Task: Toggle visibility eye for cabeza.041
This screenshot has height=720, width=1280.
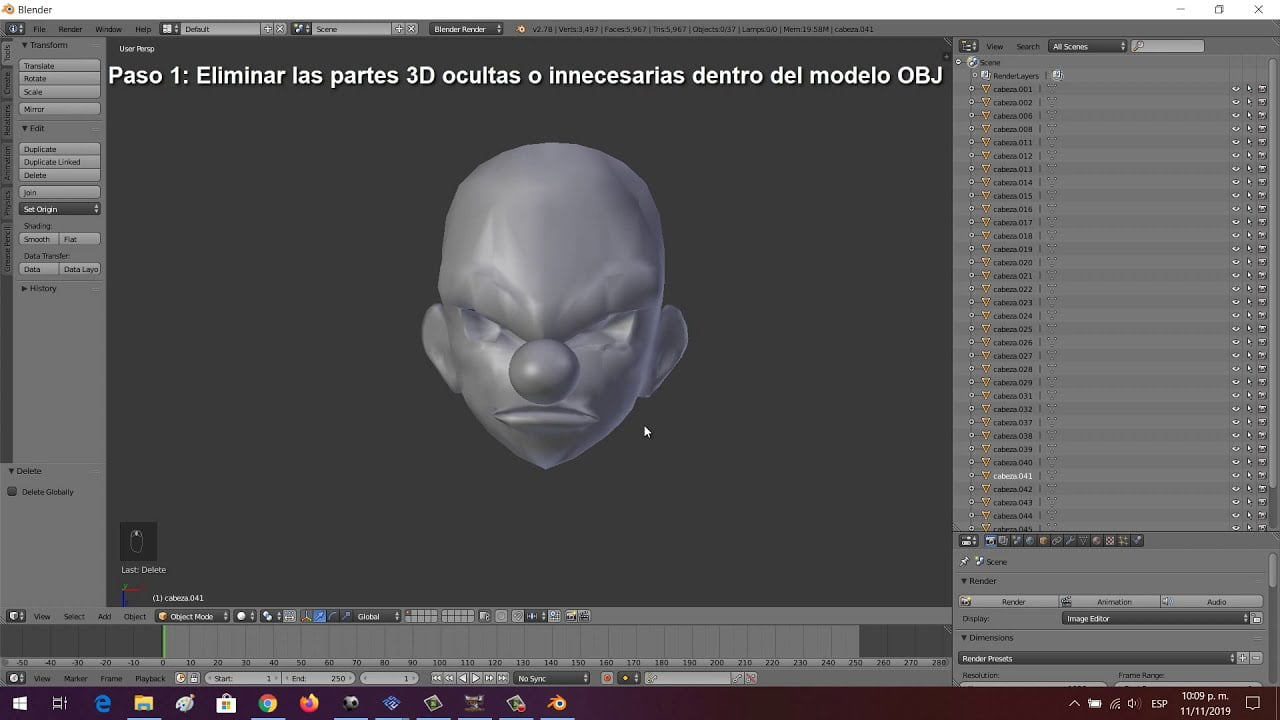Action: 1235,476
